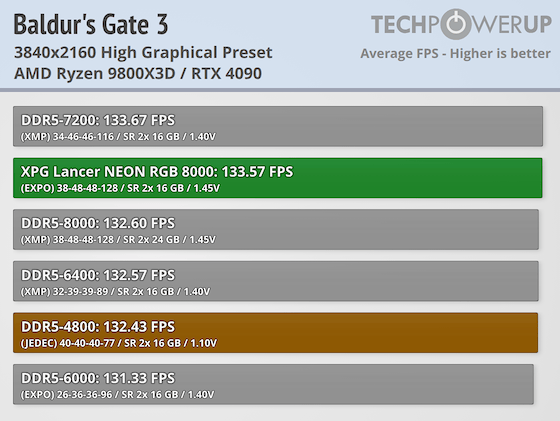This screenshot has width=560, height=421.
Task: Click the DDR5-6000 131.33 FPS bar
Action: (x=273, y=384)
